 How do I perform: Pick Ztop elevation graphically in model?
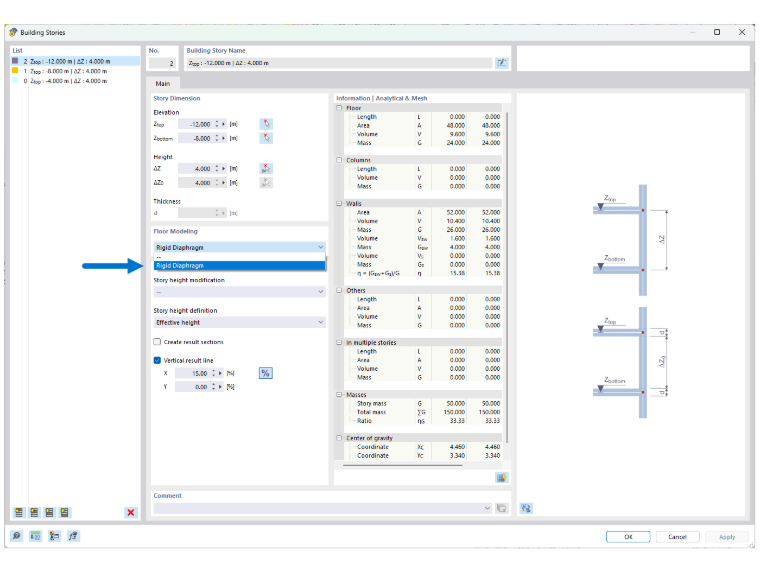click(x=266, y=124)
